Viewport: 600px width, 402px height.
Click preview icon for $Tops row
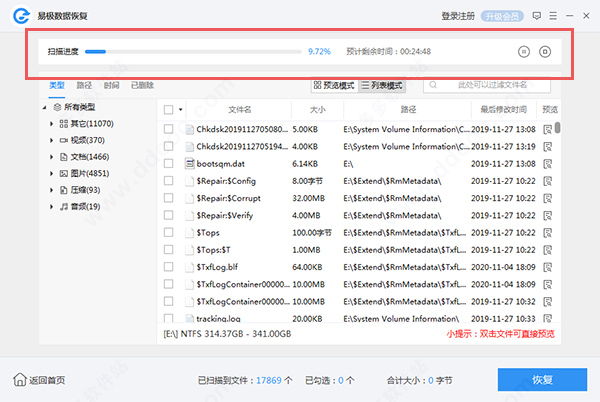coord(548,233)
